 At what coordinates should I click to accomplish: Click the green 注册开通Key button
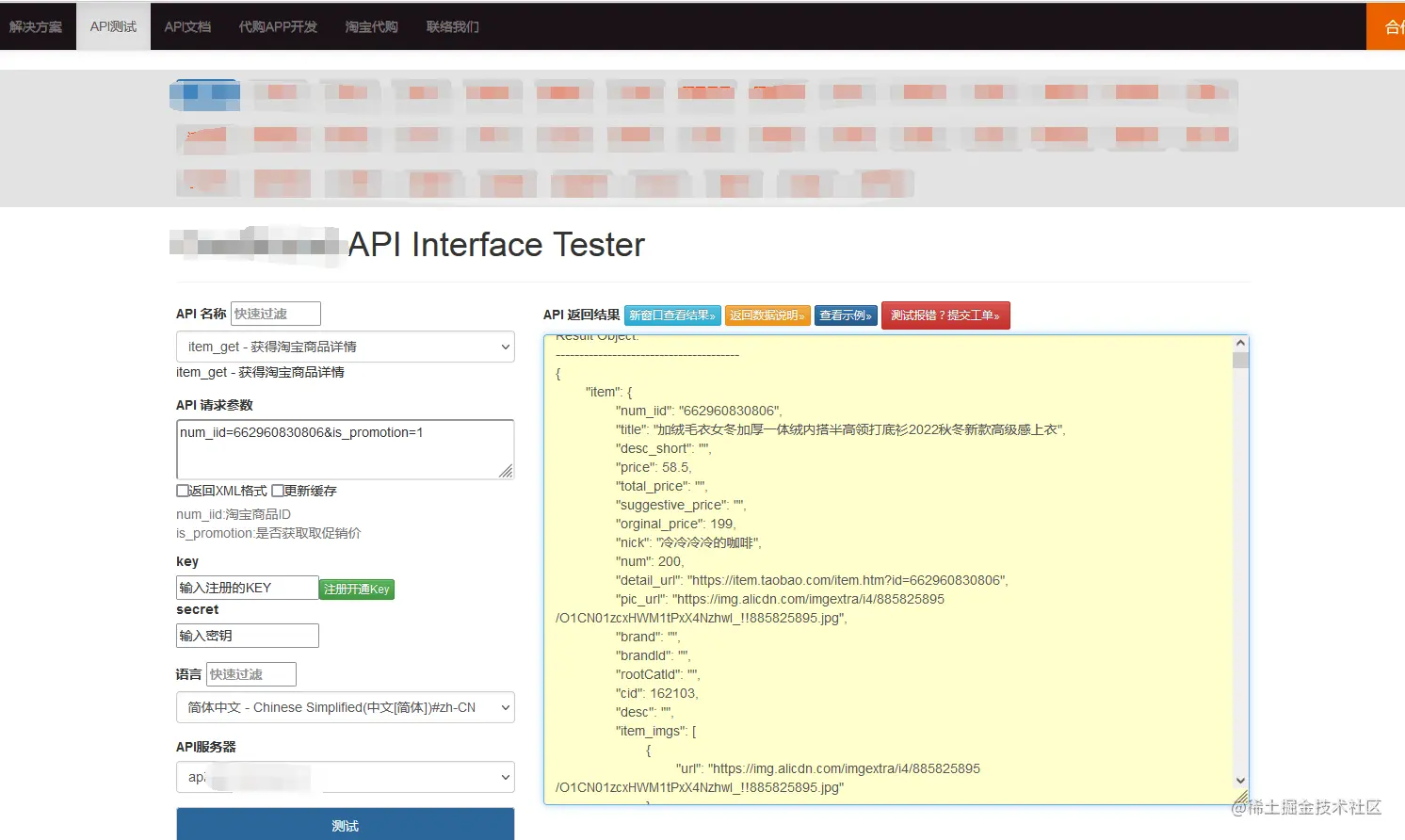[x=356, y=589]
